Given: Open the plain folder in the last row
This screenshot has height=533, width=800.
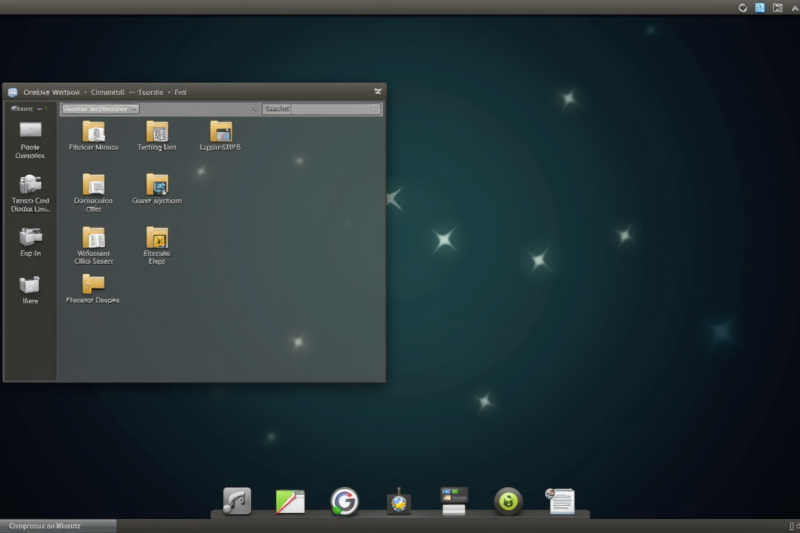Looking at the screenshot, I should click(x=93, y=284).
